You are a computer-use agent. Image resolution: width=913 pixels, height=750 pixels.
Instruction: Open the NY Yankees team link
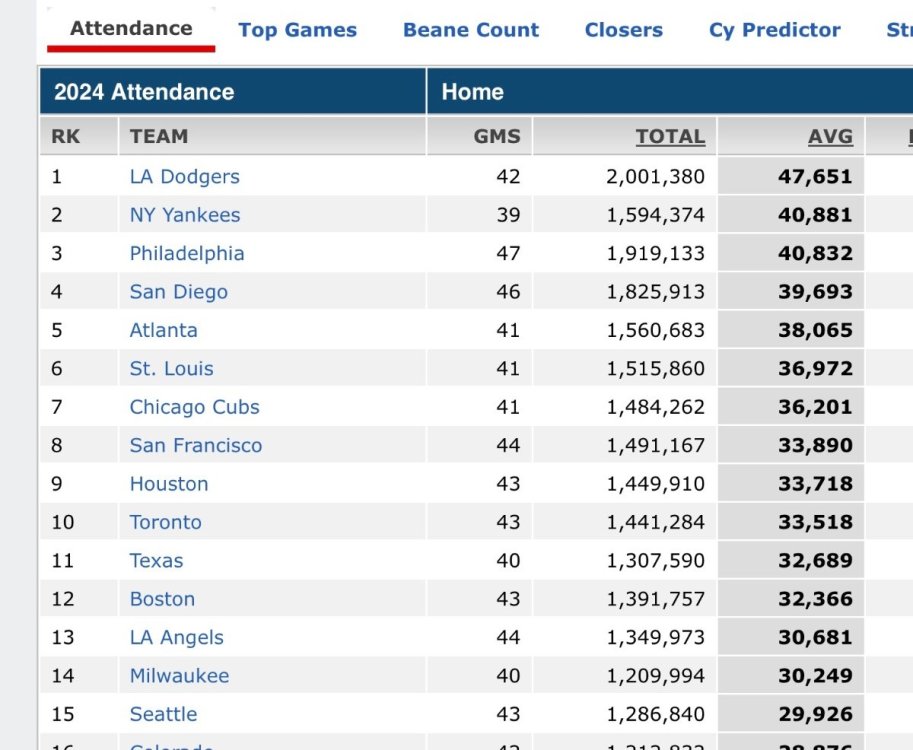click(x=185, y=215)
